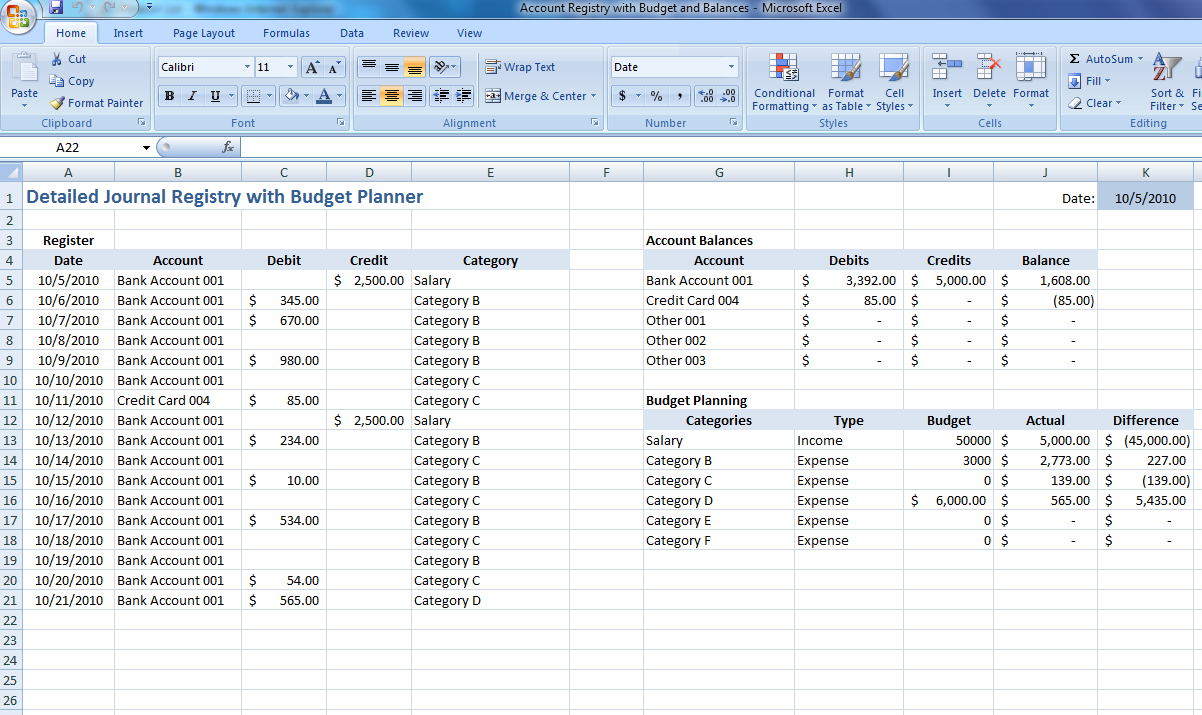
Task: Decrease the cell indent
Action: tap(440, 96)
